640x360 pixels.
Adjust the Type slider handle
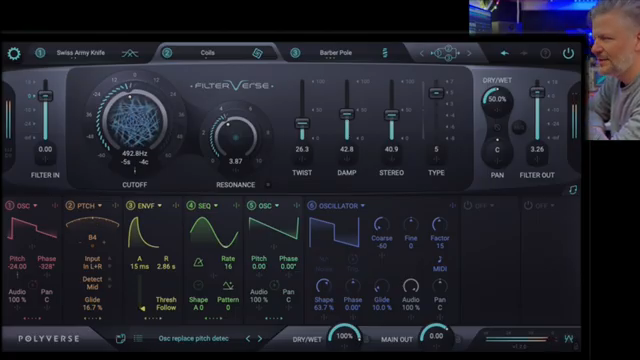436,93
